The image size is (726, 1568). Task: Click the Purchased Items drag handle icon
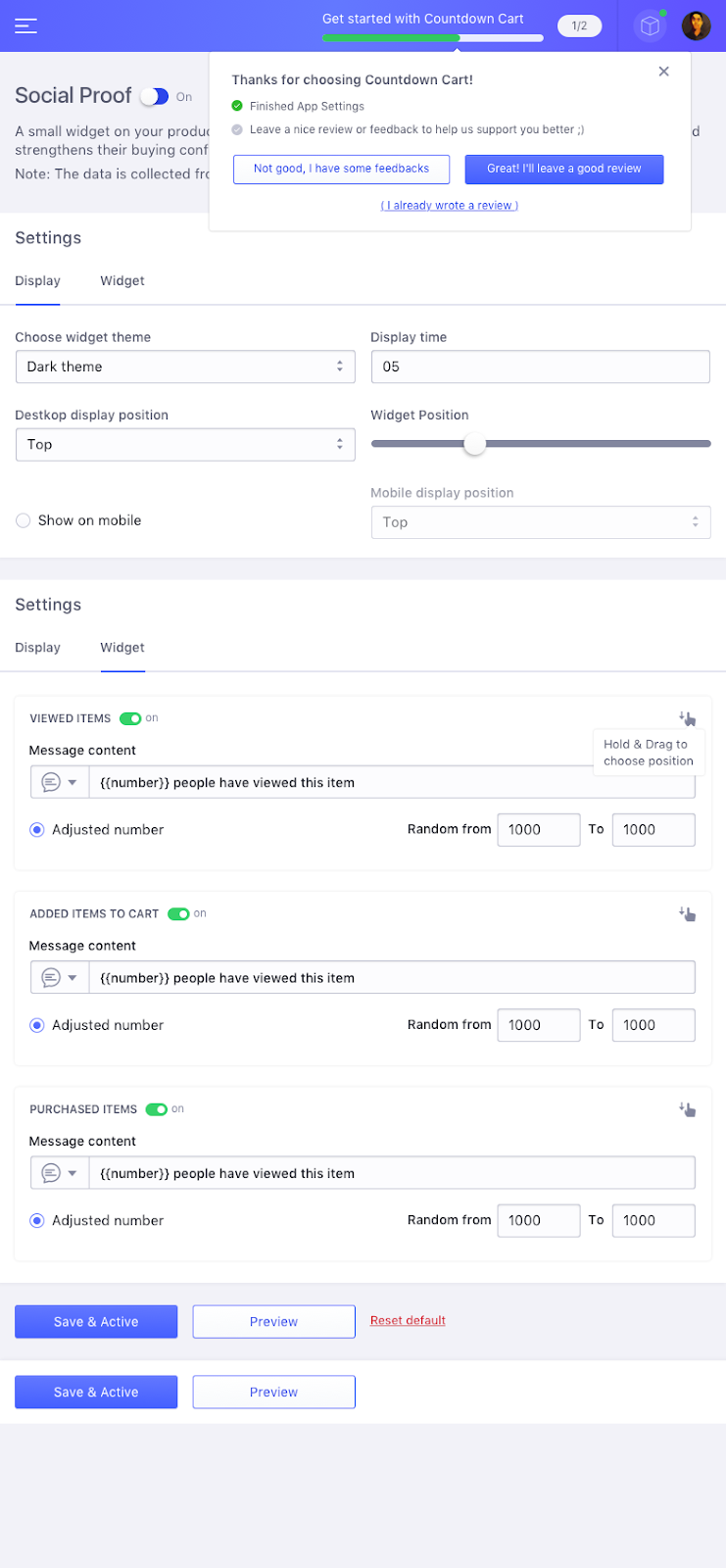coord(688,1109)
